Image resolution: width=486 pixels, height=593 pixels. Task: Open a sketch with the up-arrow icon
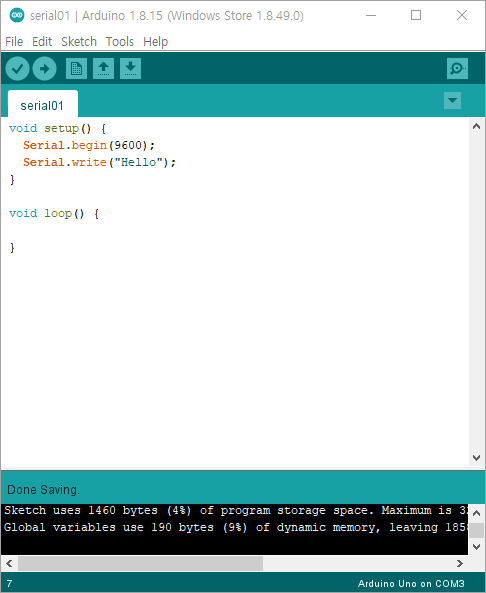coord(104,68)
